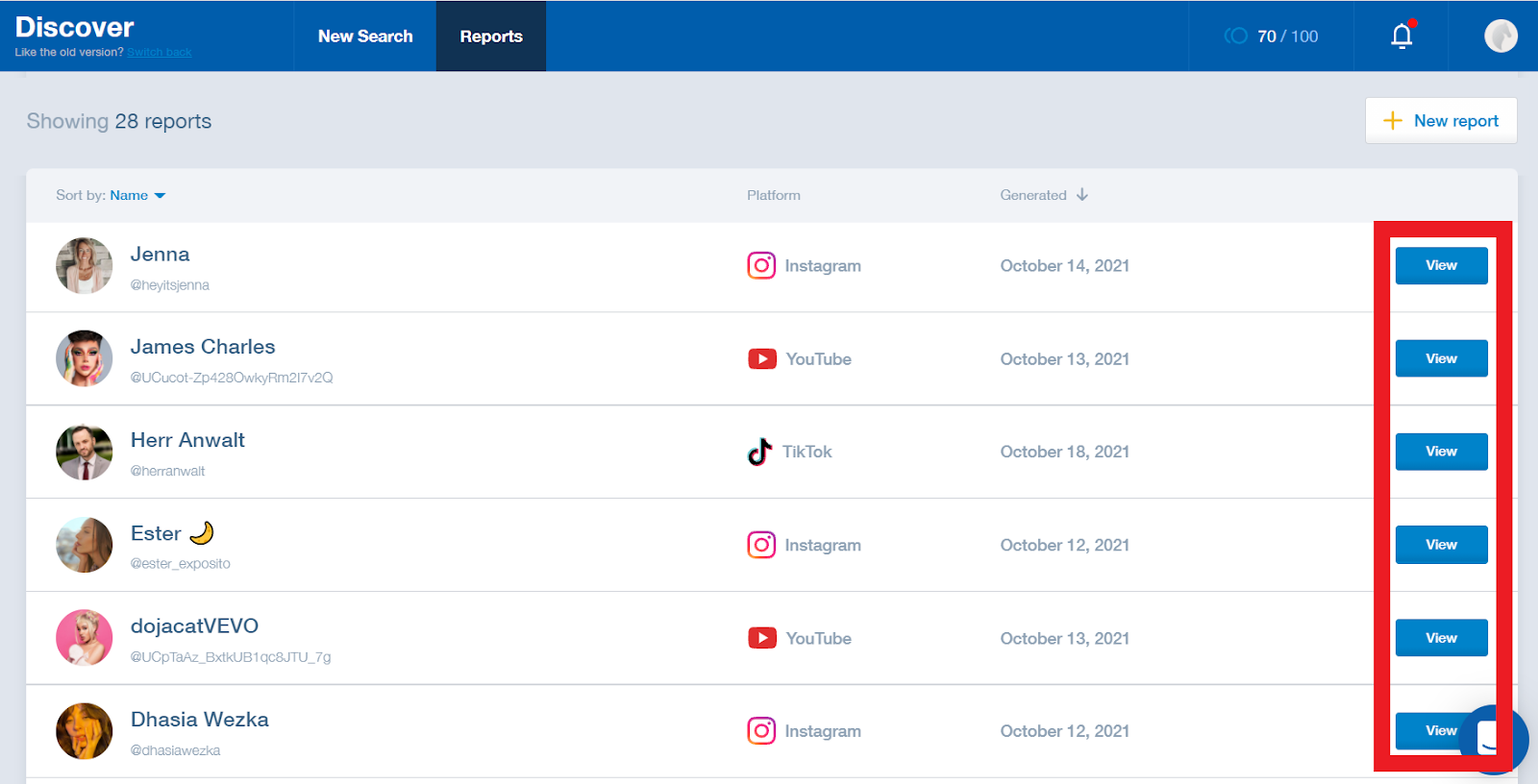Sort by Generated date arrow
The width and height of the screenshot is (1538, 784).
pyautogui.click(x=1082, y=194)
